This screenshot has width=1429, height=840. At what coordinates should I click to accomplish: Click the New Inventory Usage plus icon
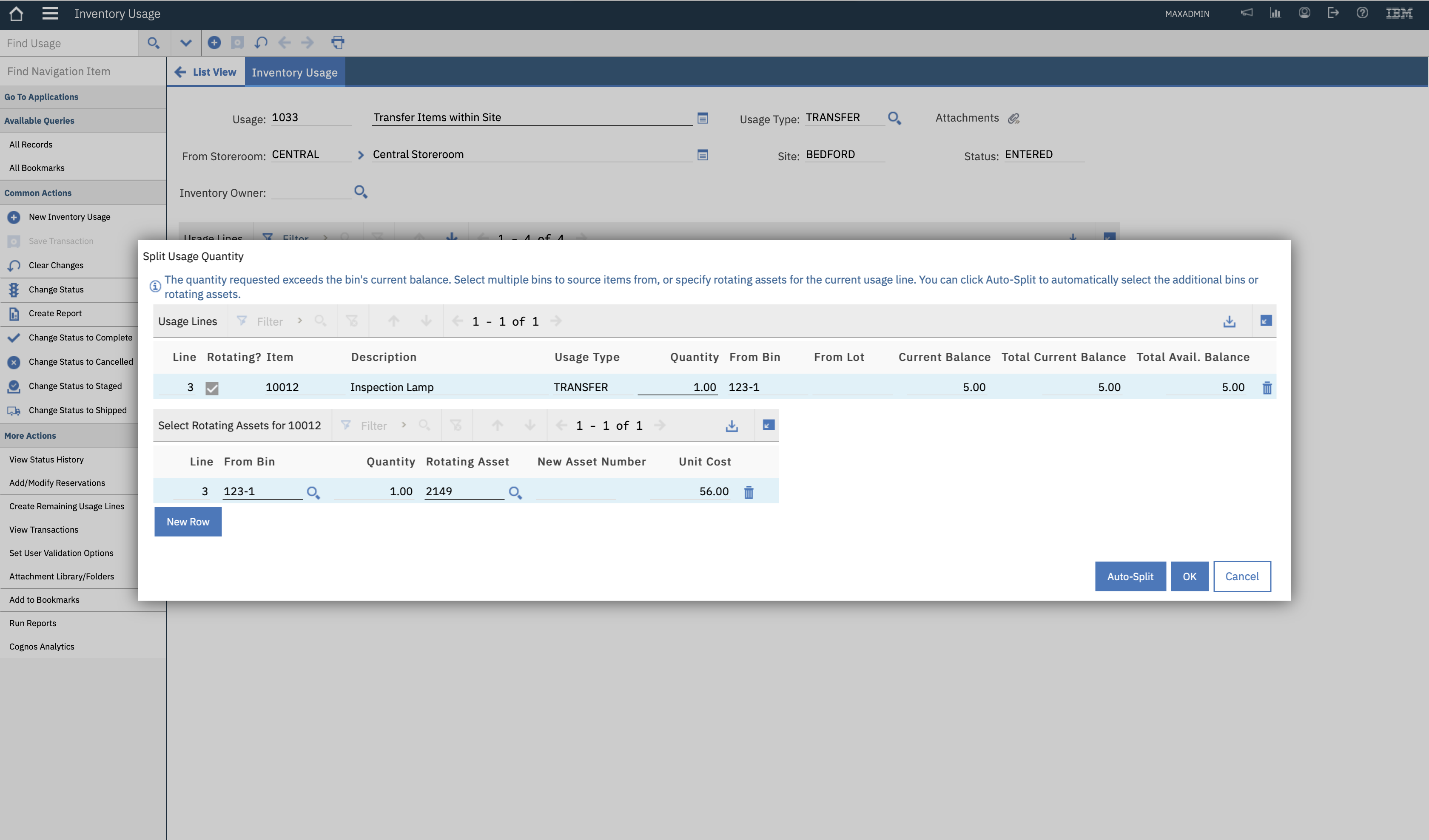tap(14, 216)
